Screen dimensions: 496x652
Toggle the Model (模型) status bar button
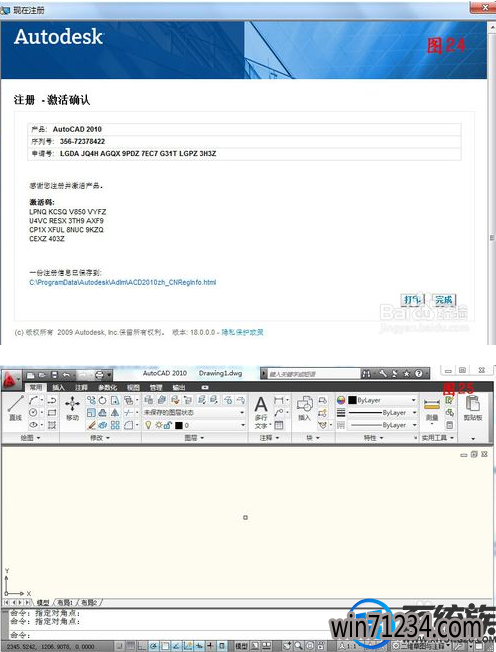point(241,646)
